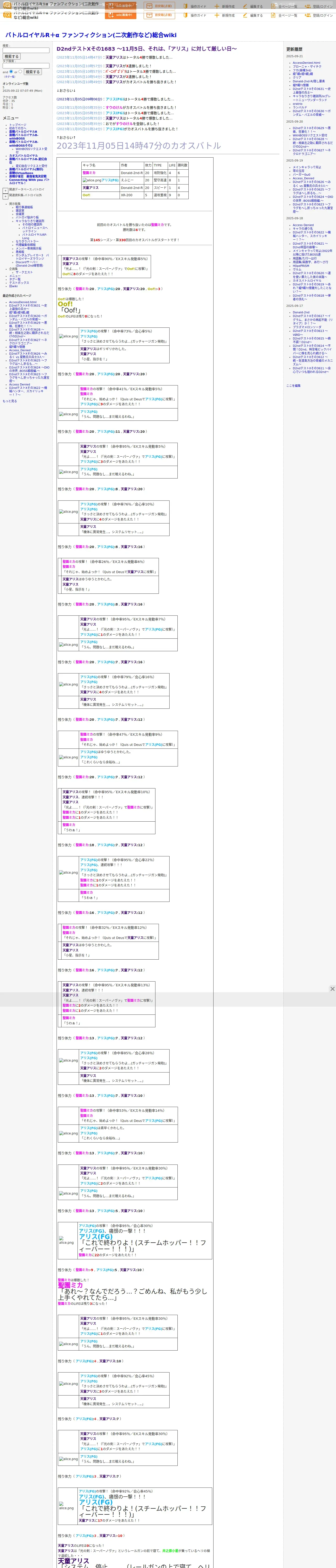Open the wiki title heading link
Screen dimensions: 336x1568
91,35
